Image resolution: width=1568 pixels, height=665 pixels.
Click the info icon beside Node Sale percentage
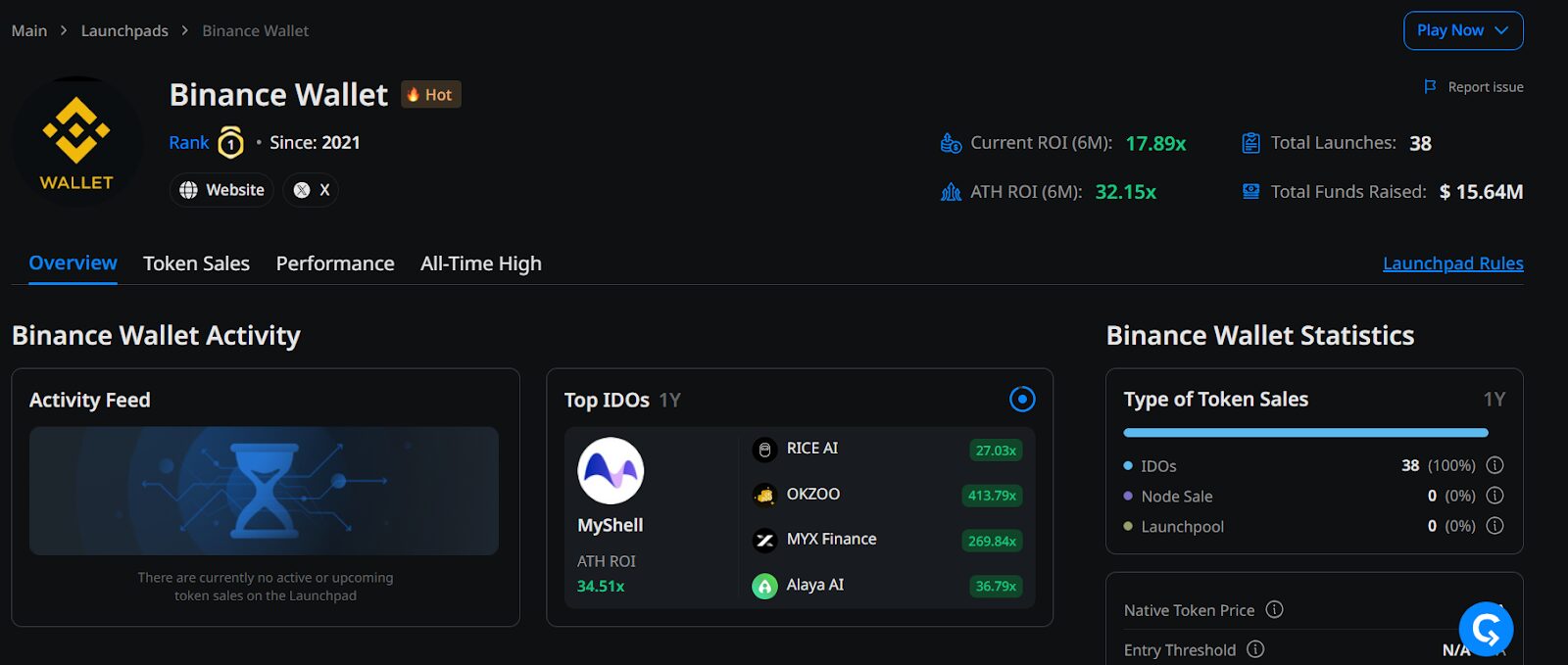coord(1494,496)
